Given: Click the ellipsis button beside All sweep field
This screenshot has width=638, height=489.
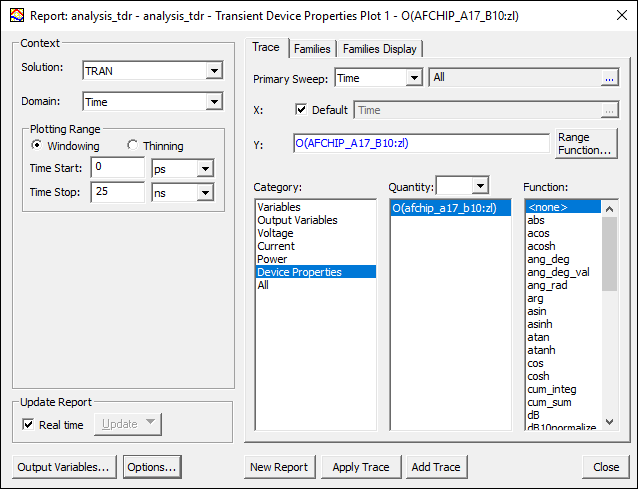Looking at the screenshot, I should 609,79.
